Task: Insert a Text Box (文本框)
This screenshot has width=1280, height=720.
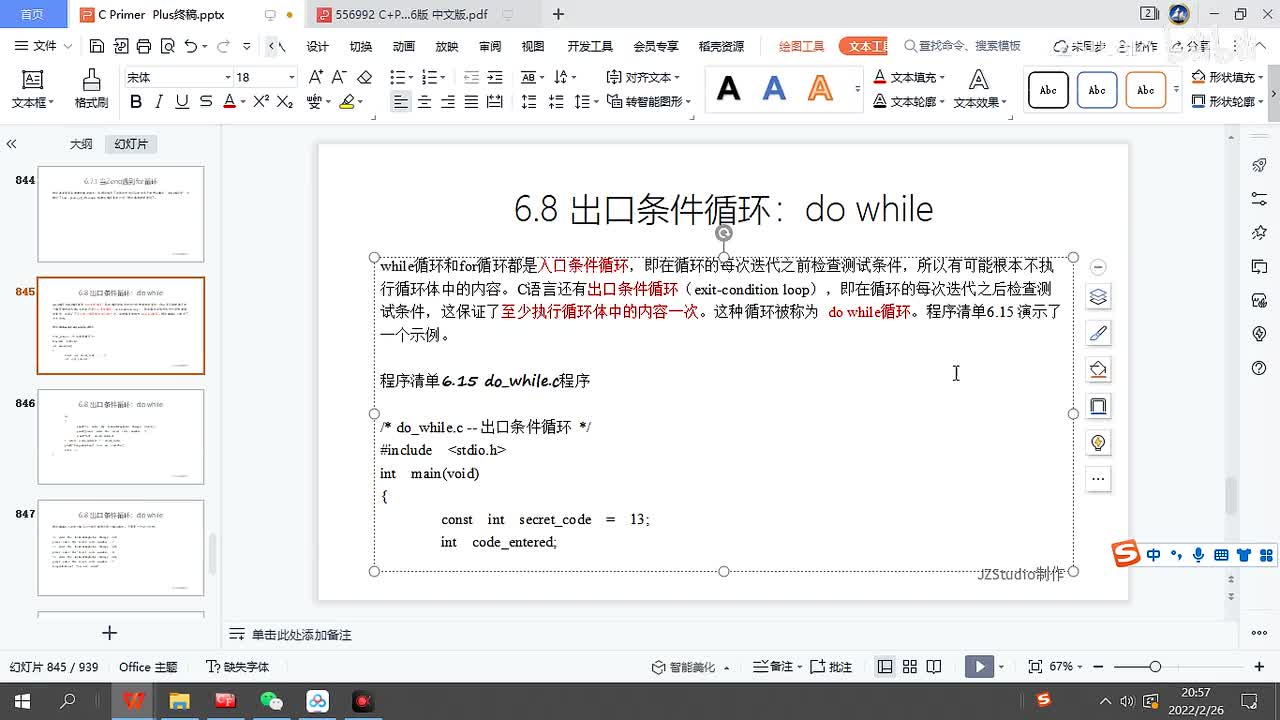Action: pyautogui.click(x=32, y=89)
